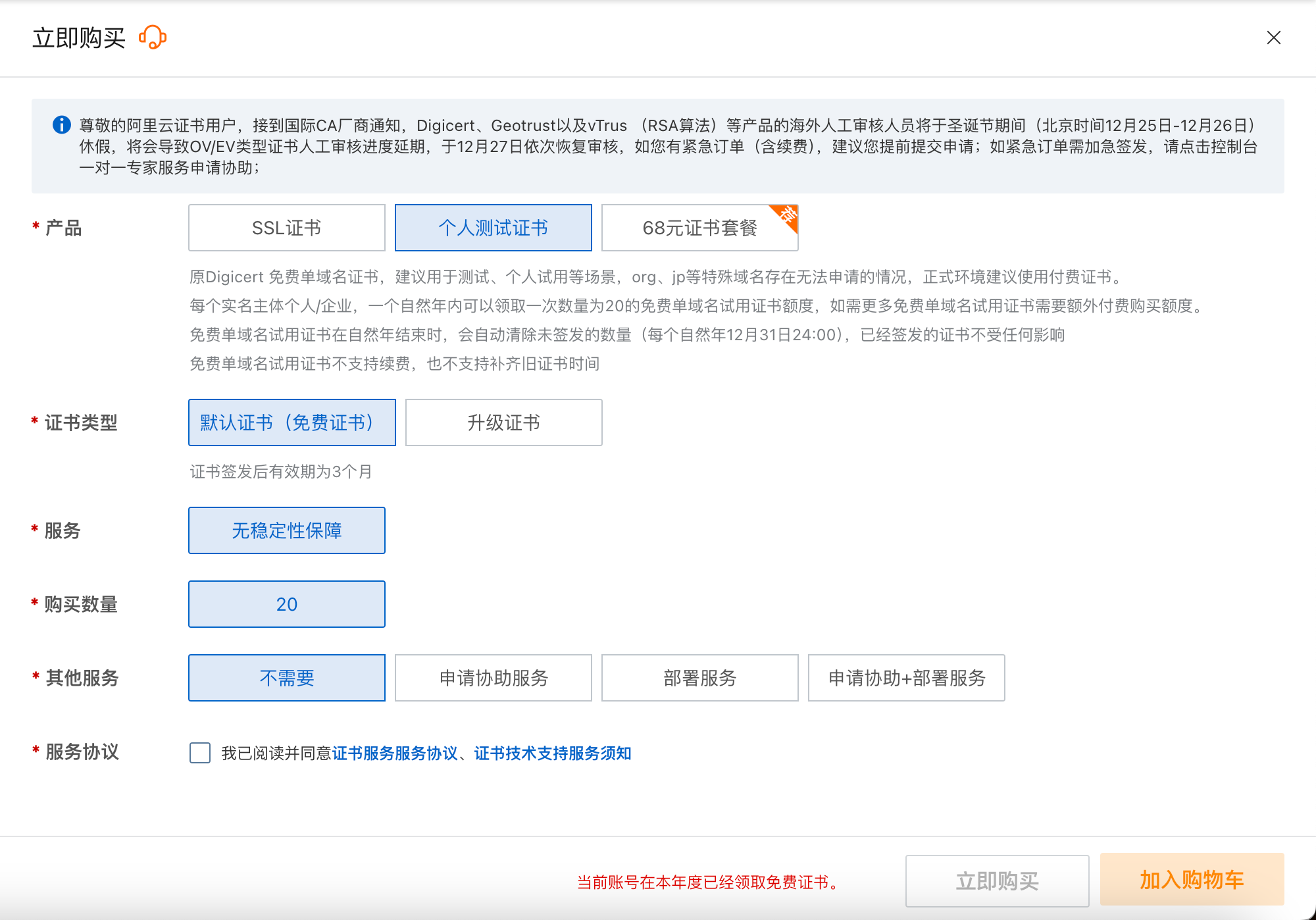
Task: Choose the 部署服务 option
Action: pos(699,678)
